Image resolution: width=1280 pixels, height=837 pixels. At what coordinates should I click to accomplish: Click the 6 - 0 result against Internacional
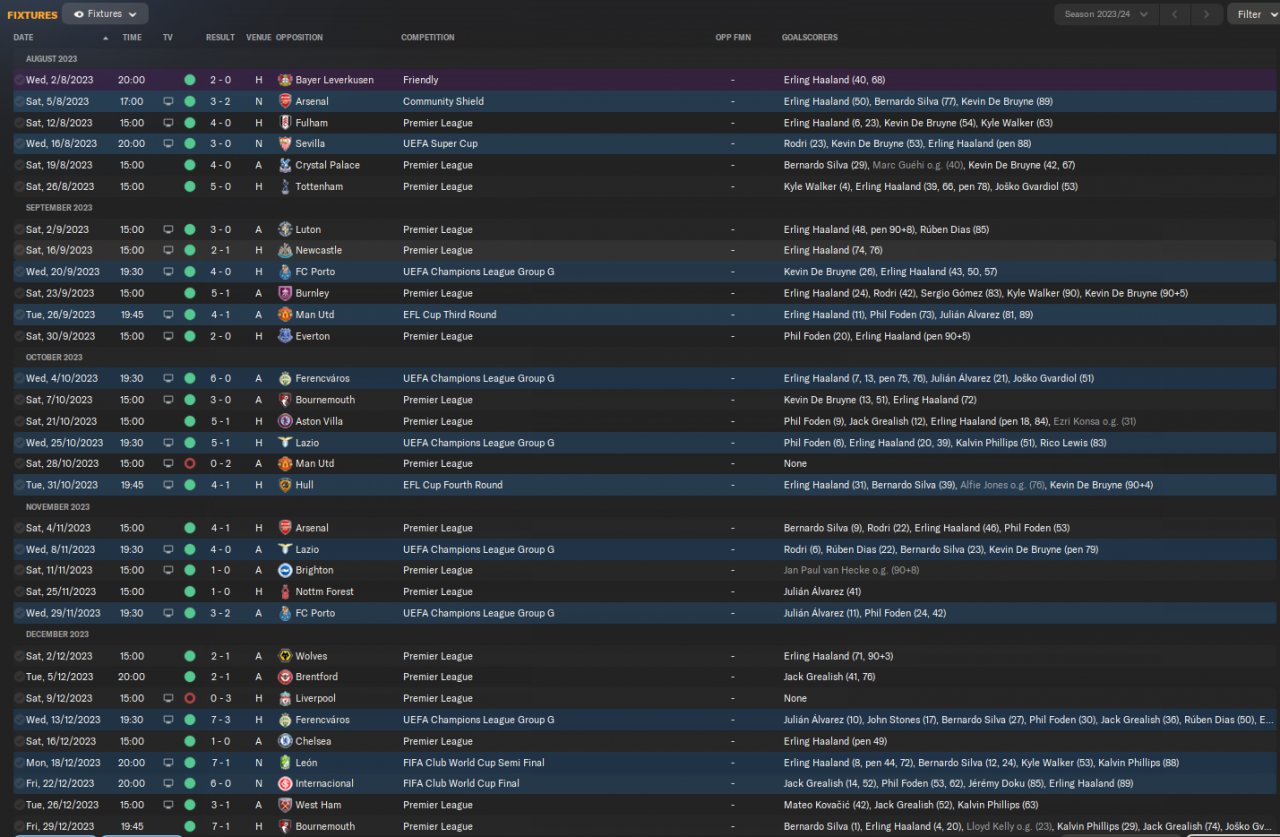click(x=220, y=784)
